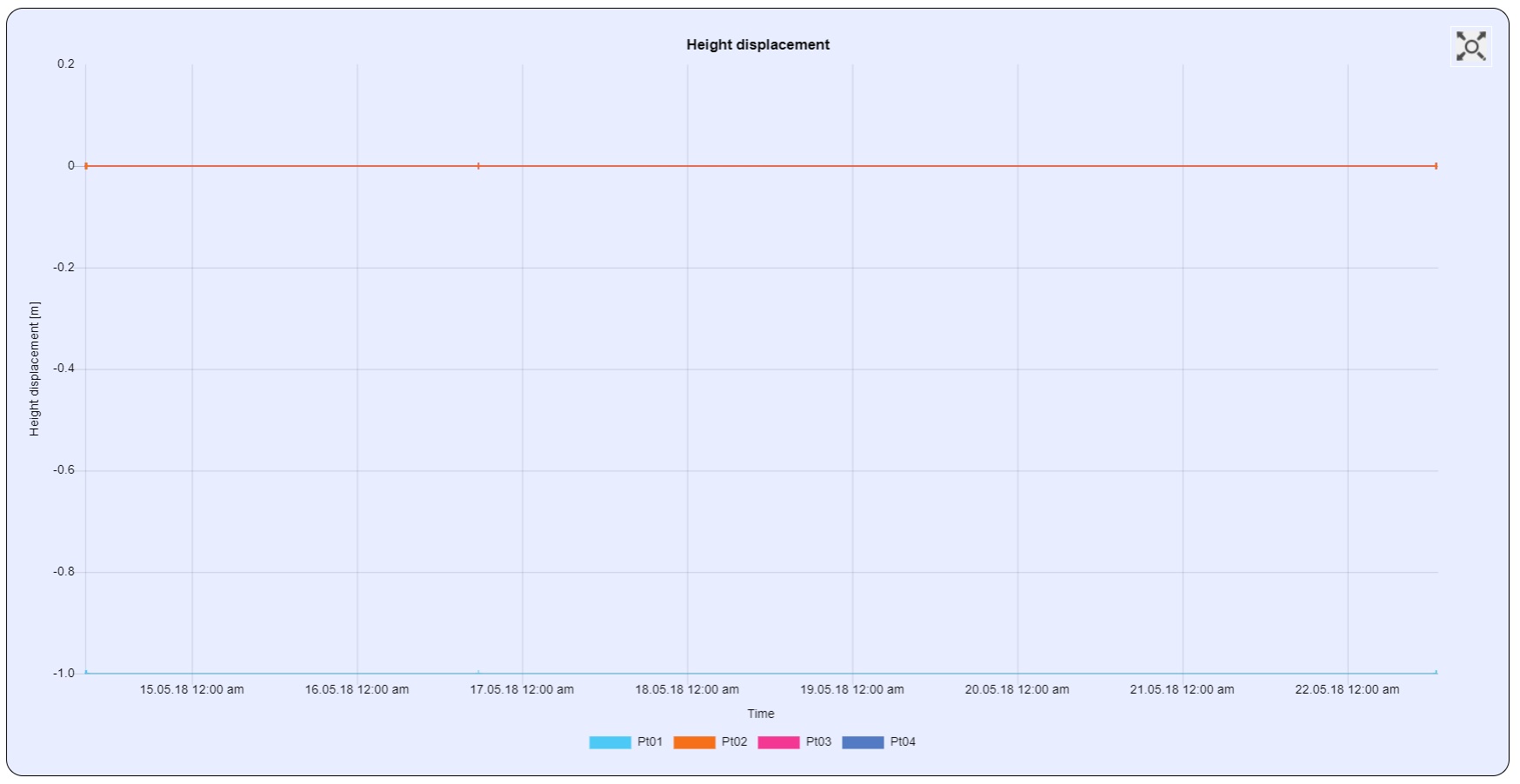Image resolution: width=1520 pixels, height=784 pixels.
Task: Click the 19.05.18 12:00 am axis label
Action: 852,690
